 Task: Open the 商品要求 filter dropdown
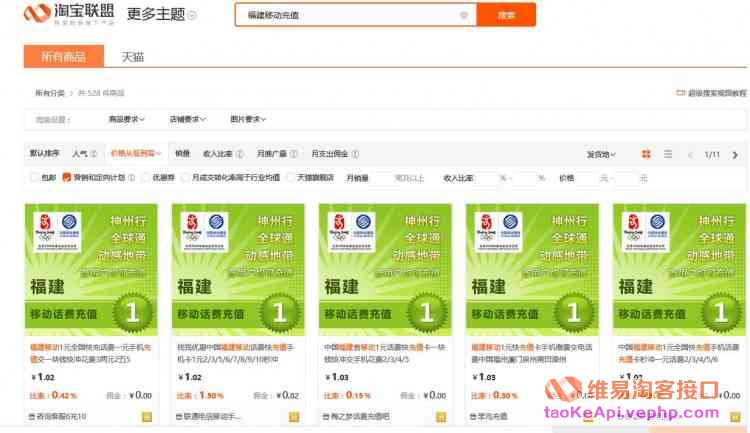pyautogui.click(x=127, y=119)
